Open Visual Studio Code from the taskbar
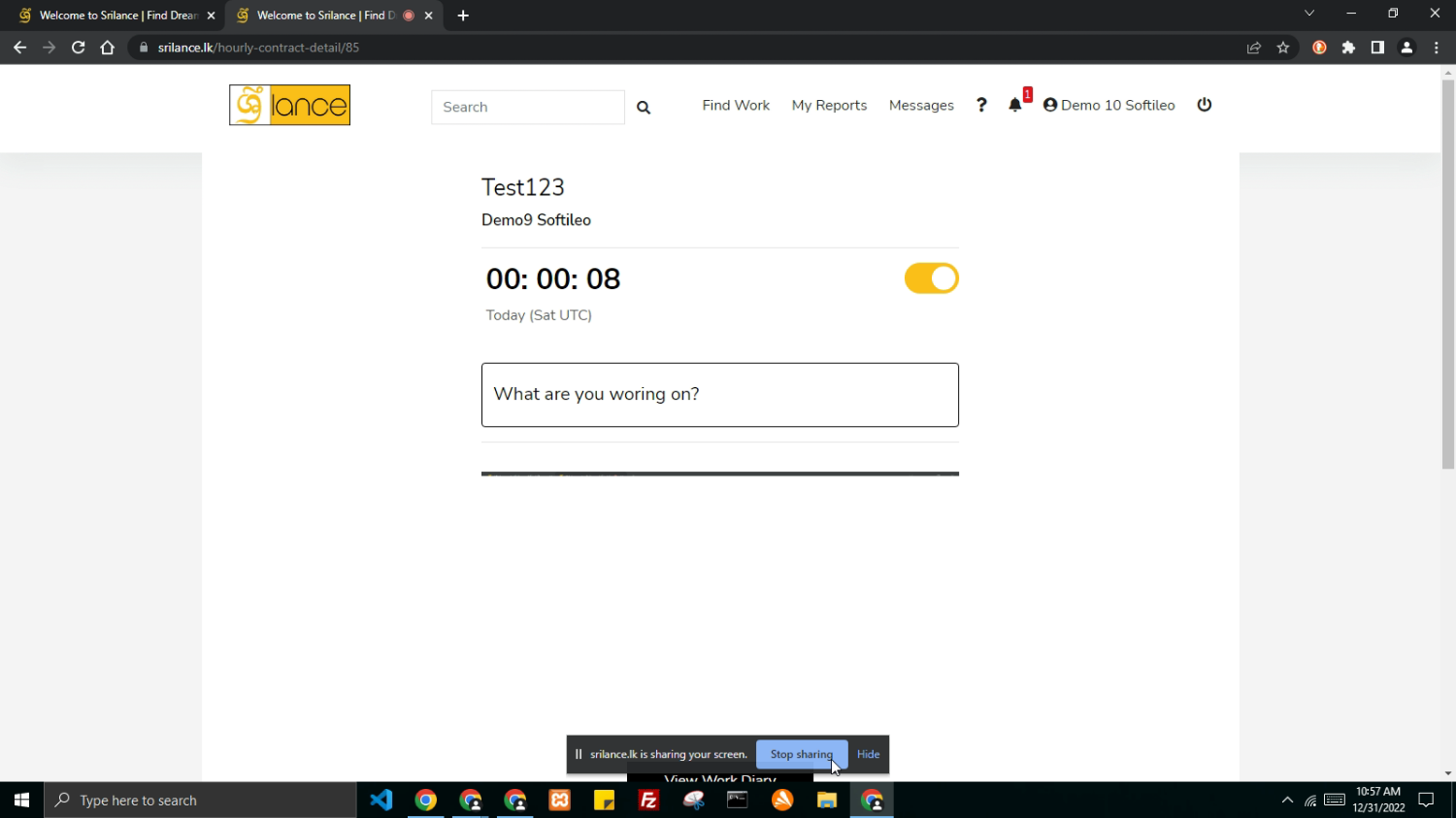Viewport: 1456px width, 818px height. tap(381, 801)
